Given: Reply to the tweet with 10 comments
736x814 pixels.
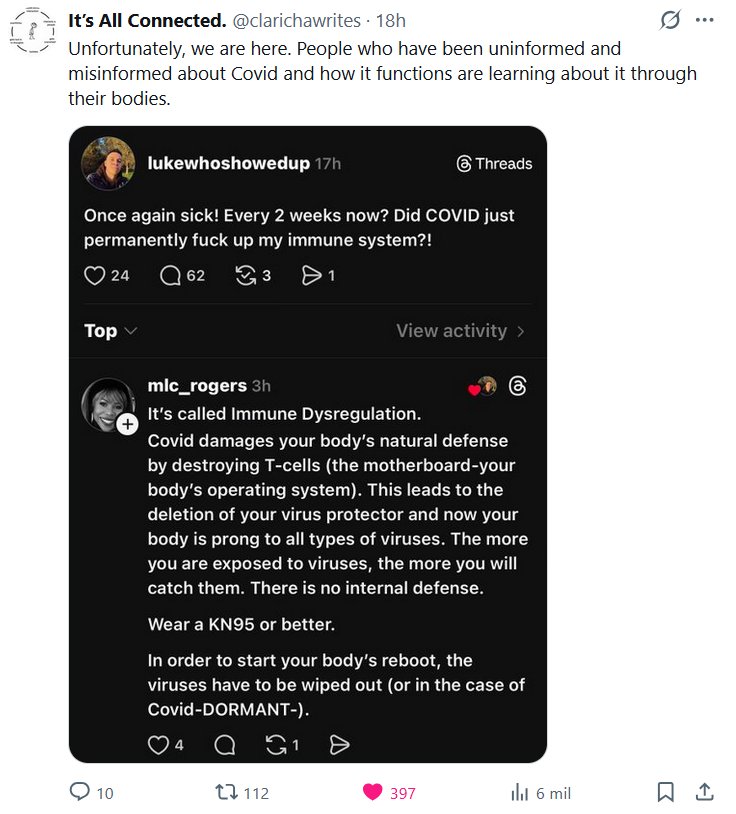Looking at the screenshot, I should coord(80,792).
